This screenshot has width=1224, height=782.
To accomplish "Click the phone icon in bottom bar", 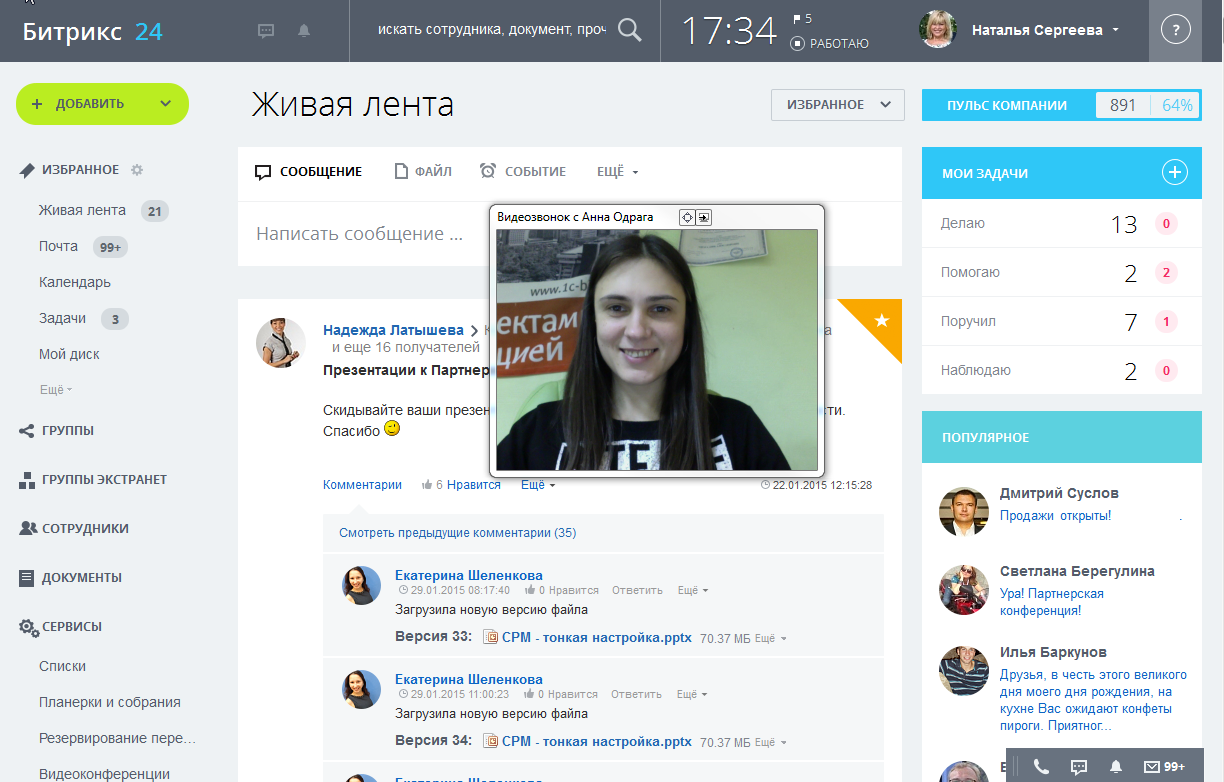I will tap(1041, 767).
